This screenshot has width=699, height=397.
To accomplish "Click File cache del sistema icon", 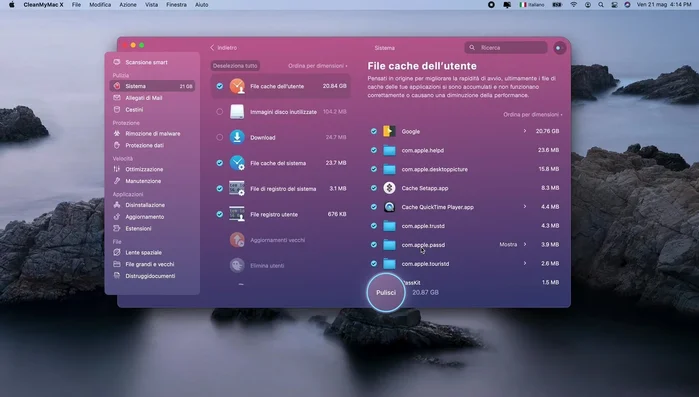I will pos(237,163).
